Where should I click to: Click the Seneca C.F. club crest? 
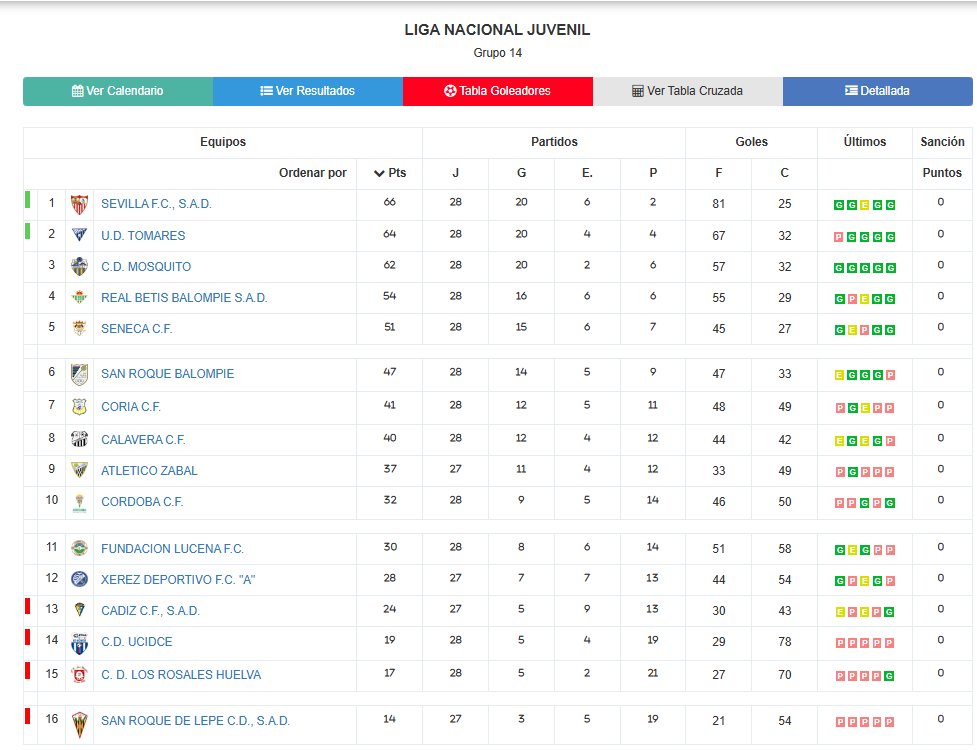pos(79,328)
